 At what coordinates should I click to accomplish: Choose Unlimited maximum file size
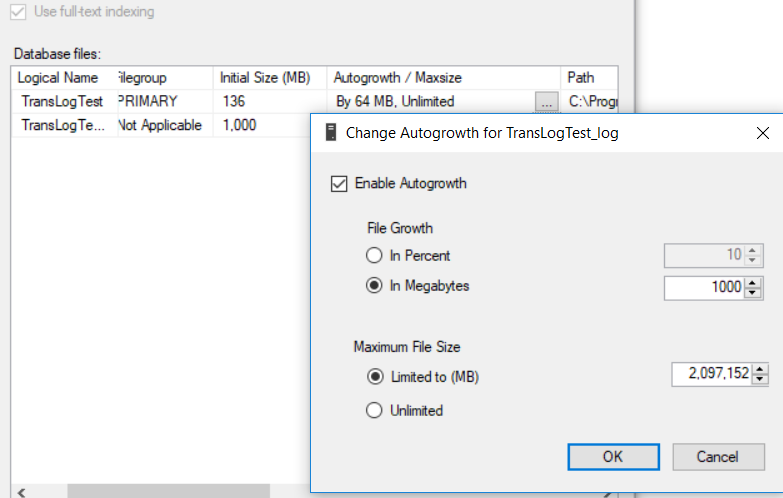[x=375, y=410]
